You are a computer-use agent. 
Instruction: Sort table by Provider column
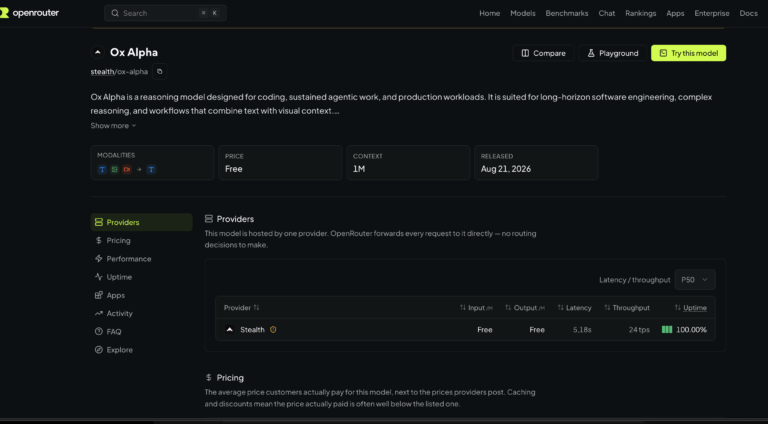(241, 307)
